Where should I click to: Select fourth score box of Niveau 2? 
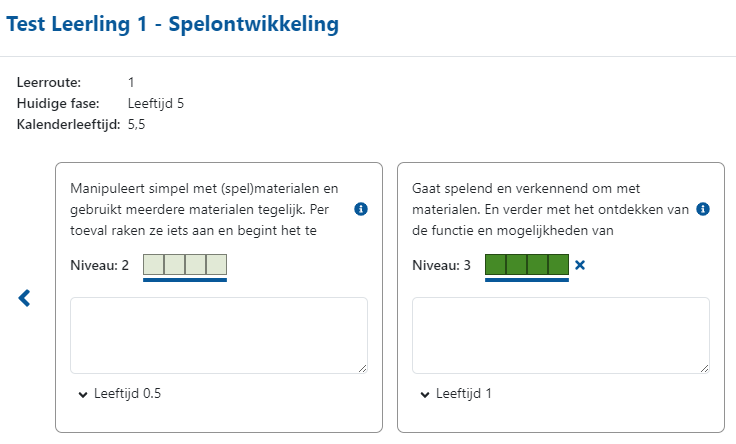216,265
